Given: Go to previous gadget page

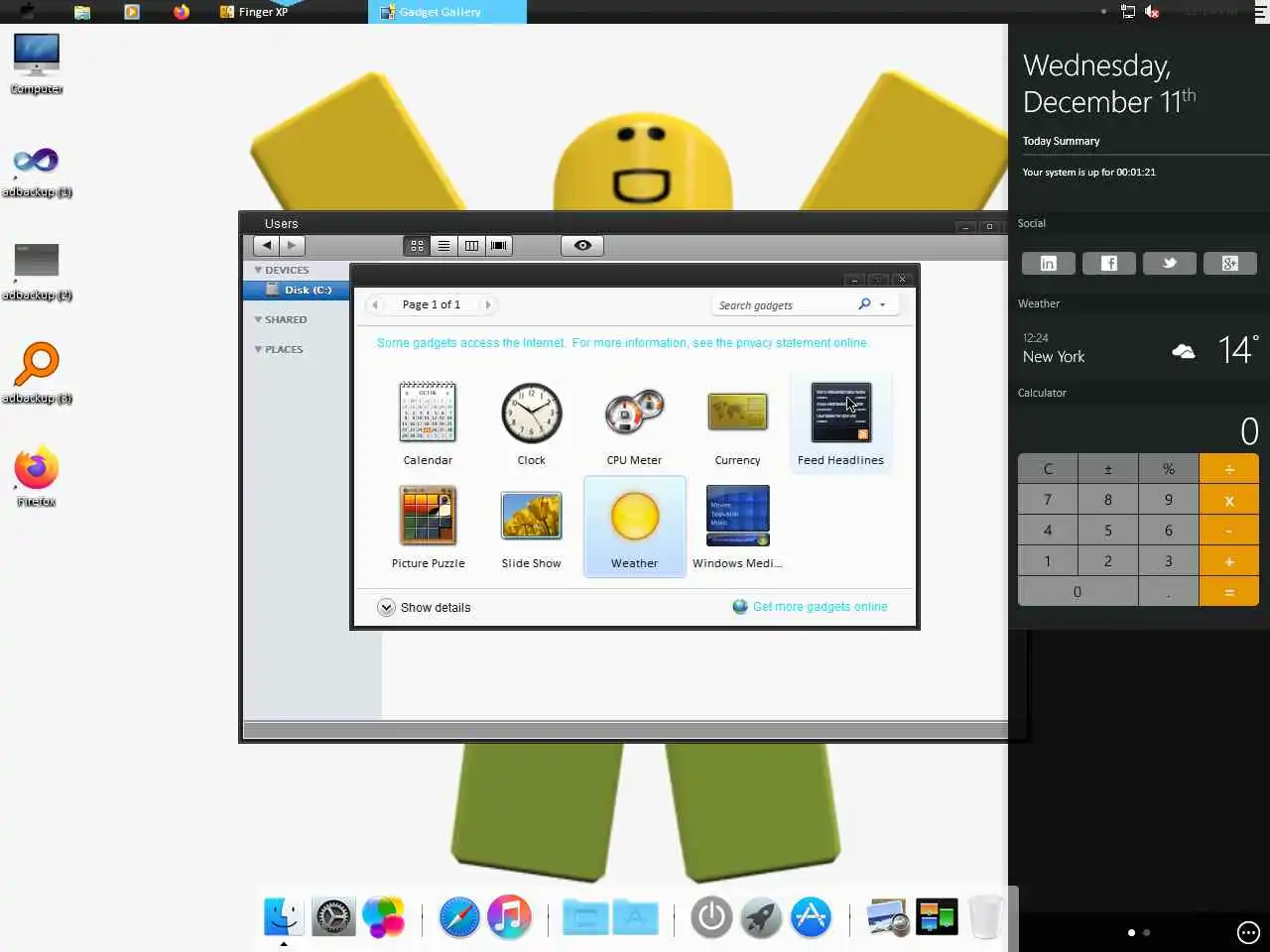Looking at the screenshot, I should pyautogui.click(x=375, y=304).
